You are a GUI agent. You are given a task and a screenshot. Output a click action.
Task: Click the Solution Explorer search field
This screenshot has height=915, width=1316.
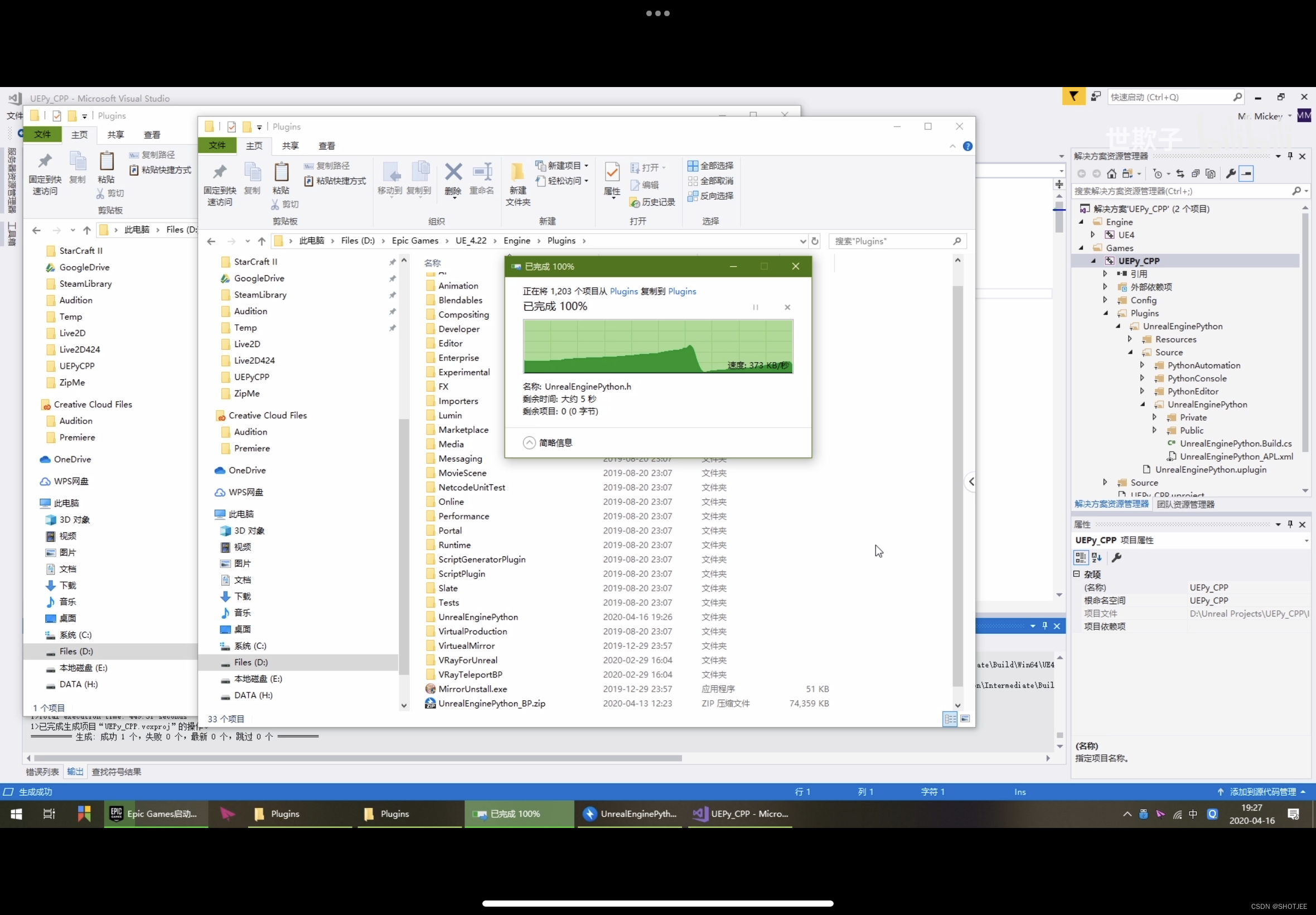click(x=1190, y=191)
